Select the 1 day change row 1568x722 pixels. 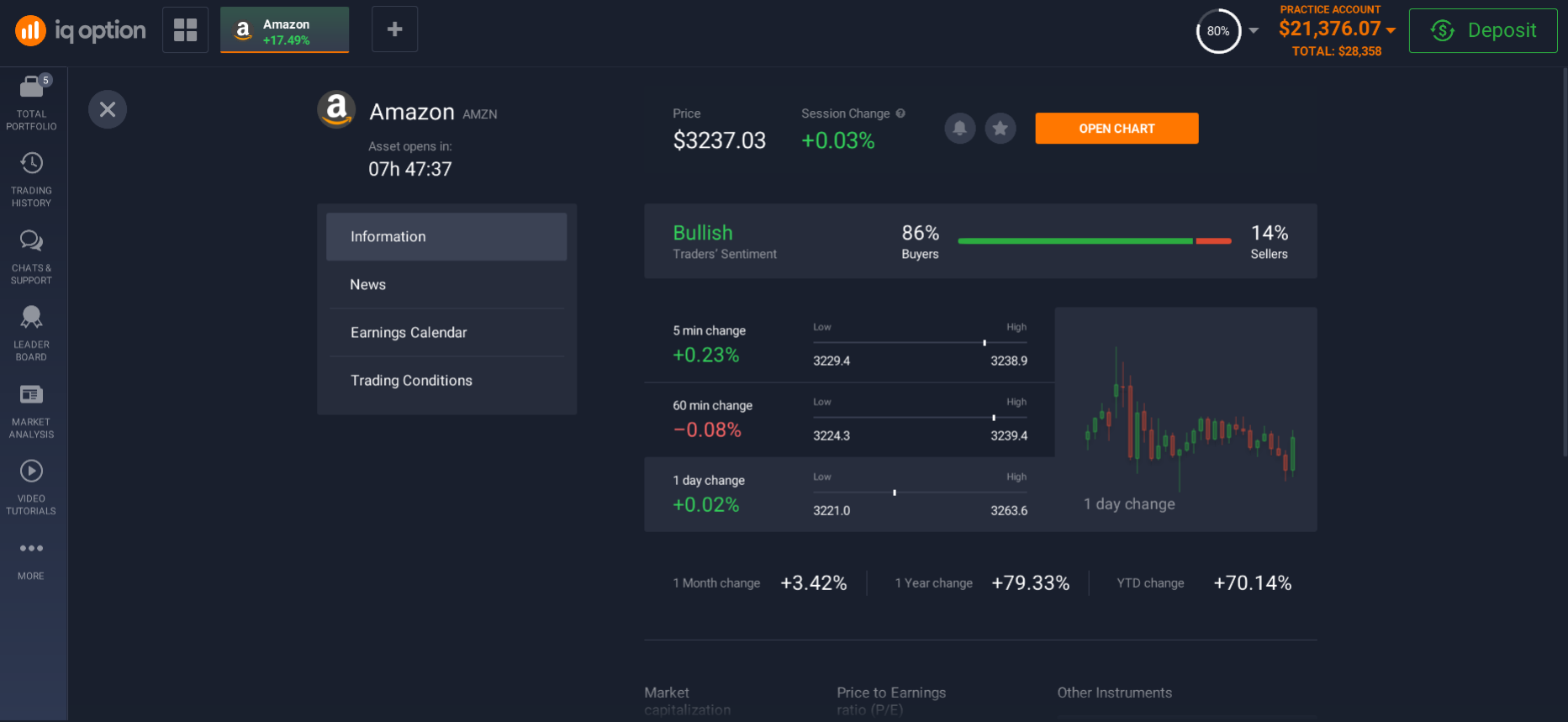[849, 494]
